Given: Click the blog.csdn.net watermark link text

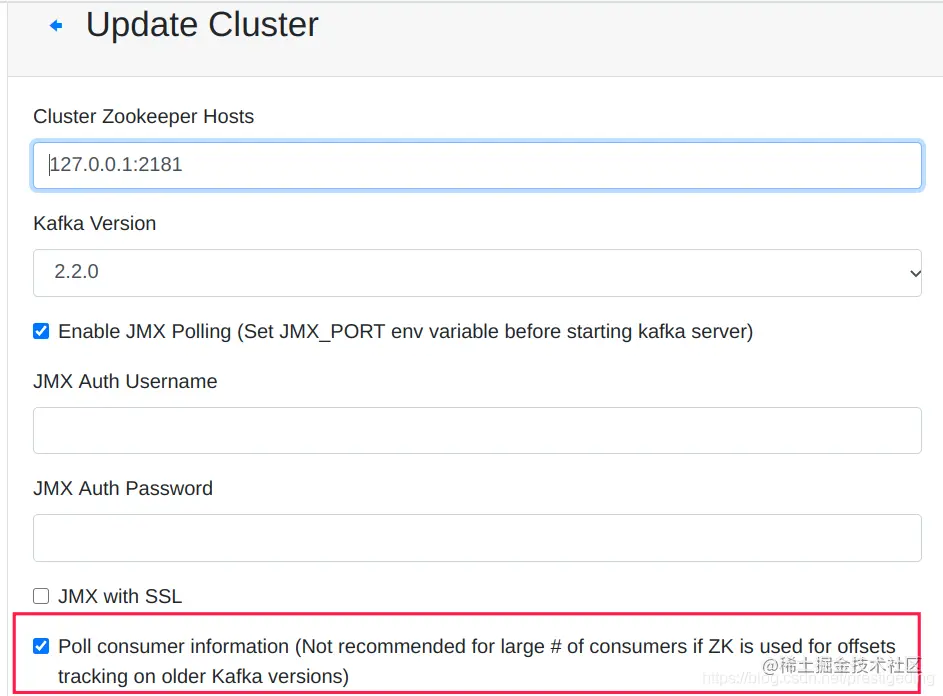Looking at the screenshot, I should [x=818, y=679].
